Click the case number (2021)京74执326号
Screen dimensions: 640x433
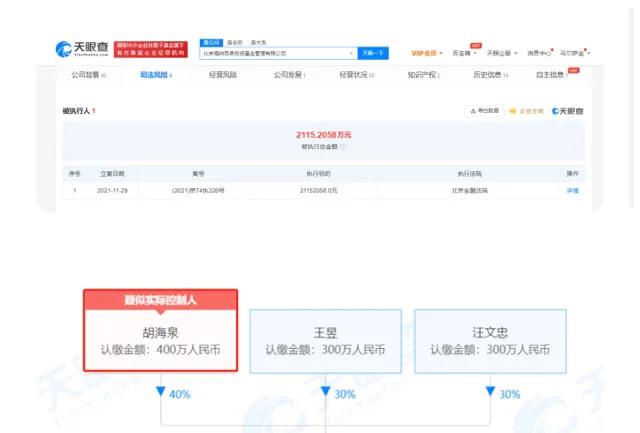pos(198,191)
